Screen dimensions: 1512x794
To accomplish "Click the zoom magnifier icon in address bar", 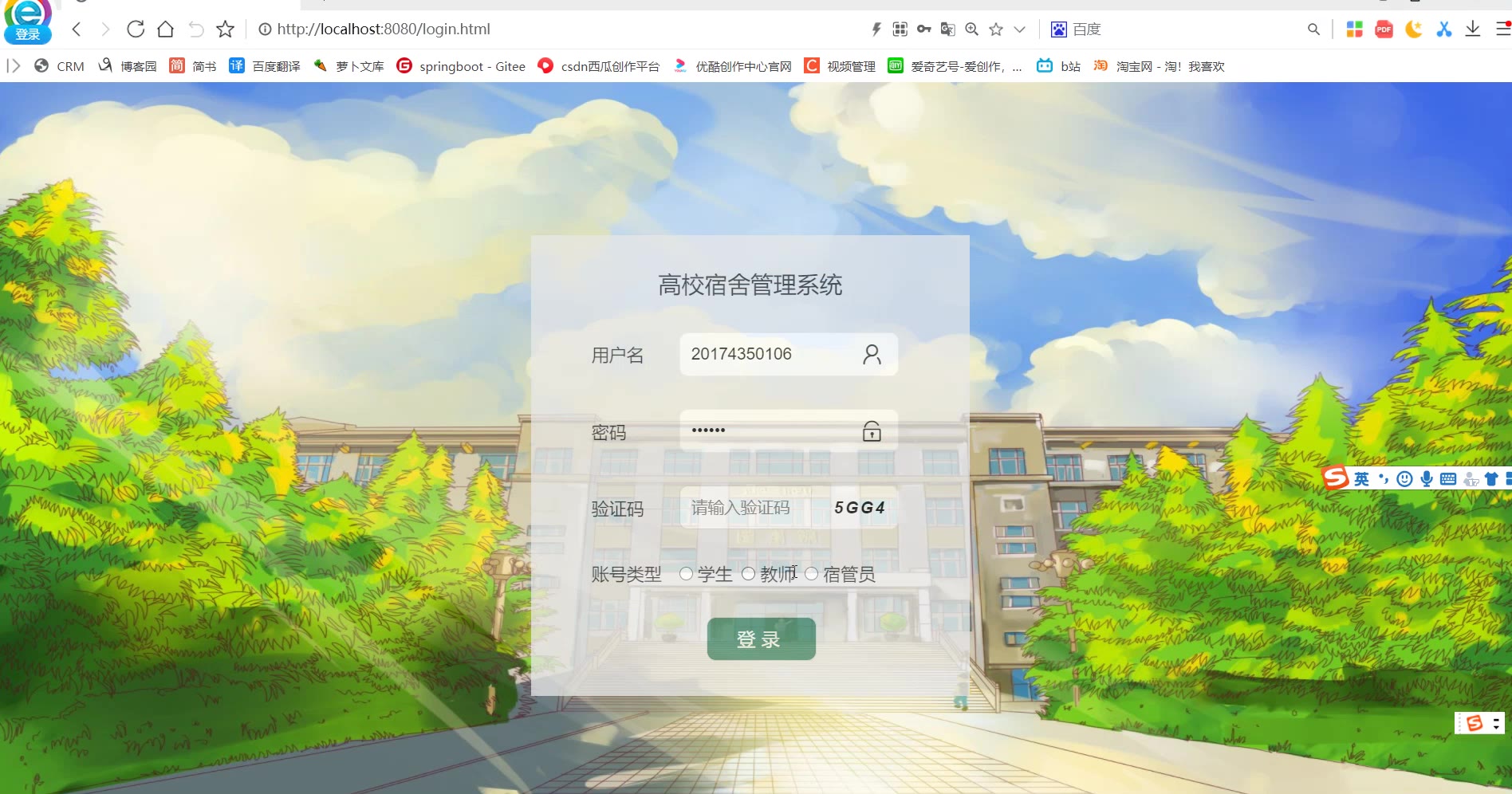I will (972, 29).
